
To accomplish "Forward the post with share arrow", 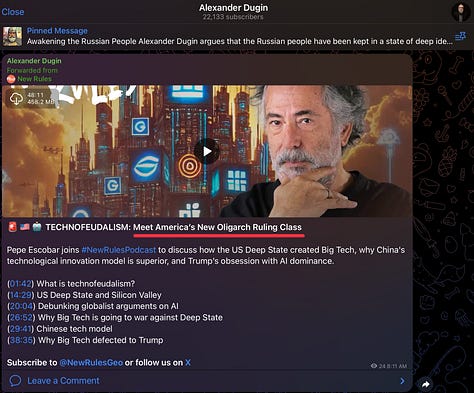I will coord(425,384).
